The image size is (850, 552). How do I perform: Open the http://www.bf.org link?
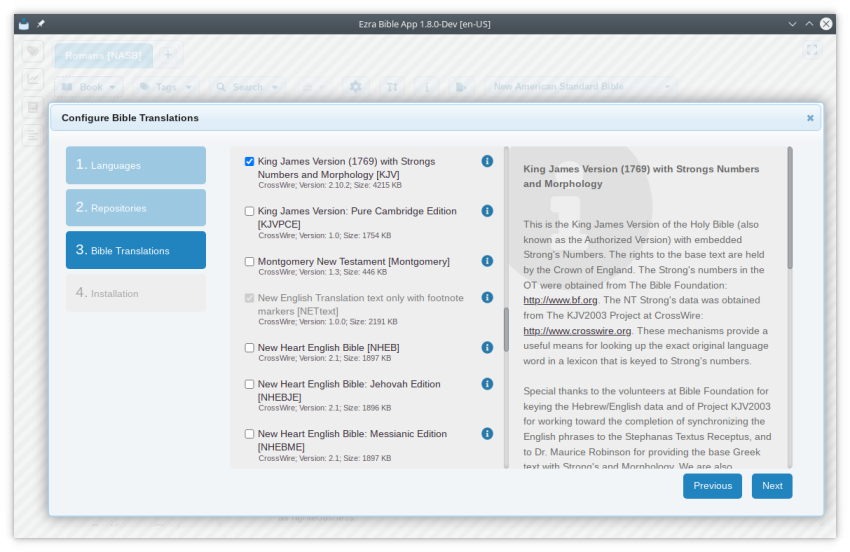[560, 300]
